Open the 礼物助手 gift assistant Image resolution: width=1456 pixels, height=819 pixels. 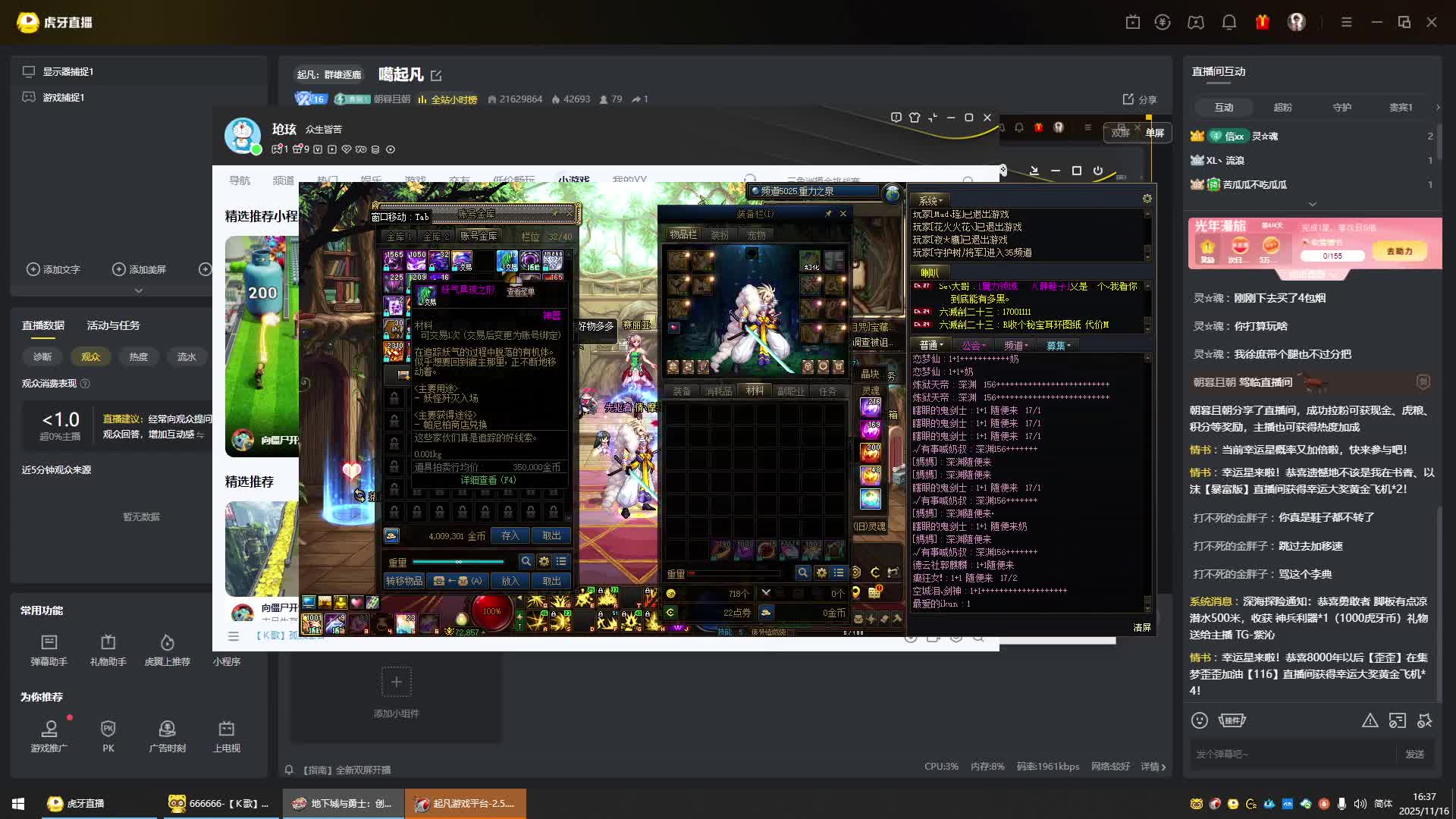108,643
